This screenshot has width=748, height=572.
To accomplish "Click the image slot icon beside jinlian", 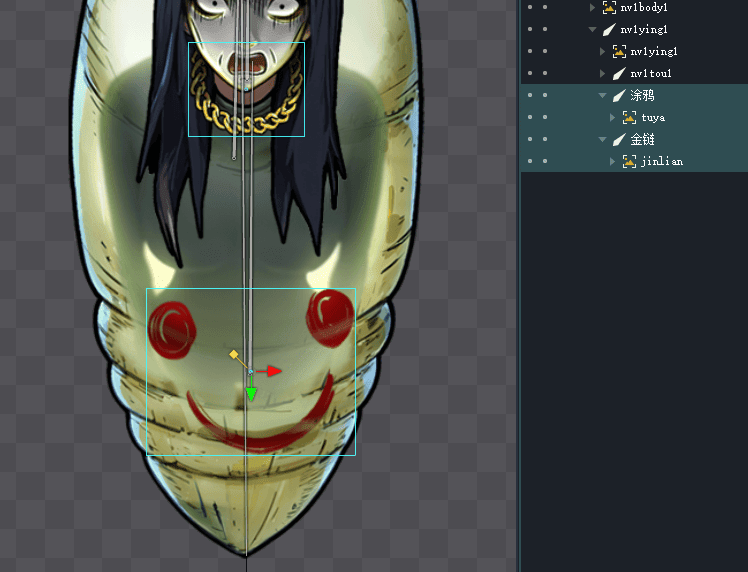I will [629, 162].
